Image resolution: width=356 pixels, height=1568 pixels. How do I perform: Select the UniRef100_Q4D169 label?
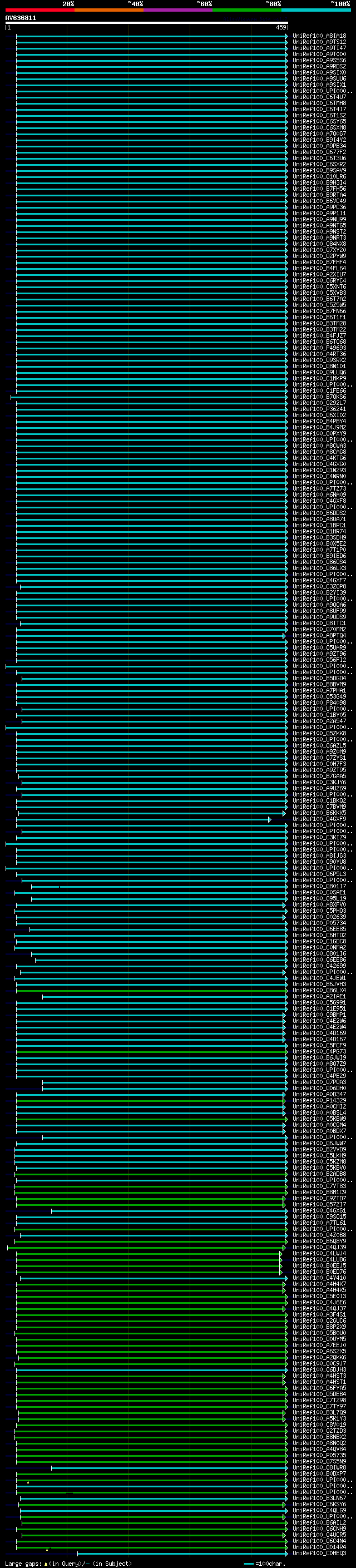pos(319,1033)
